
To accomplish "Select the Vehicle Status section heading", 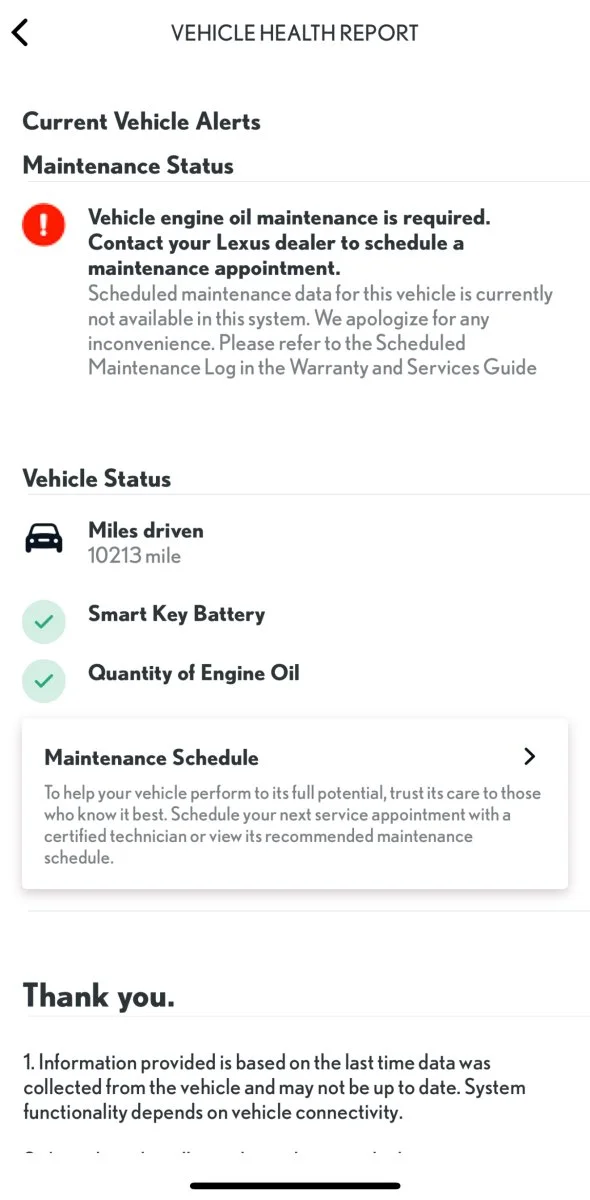I will pyautogui.click(x=97, y=479).
